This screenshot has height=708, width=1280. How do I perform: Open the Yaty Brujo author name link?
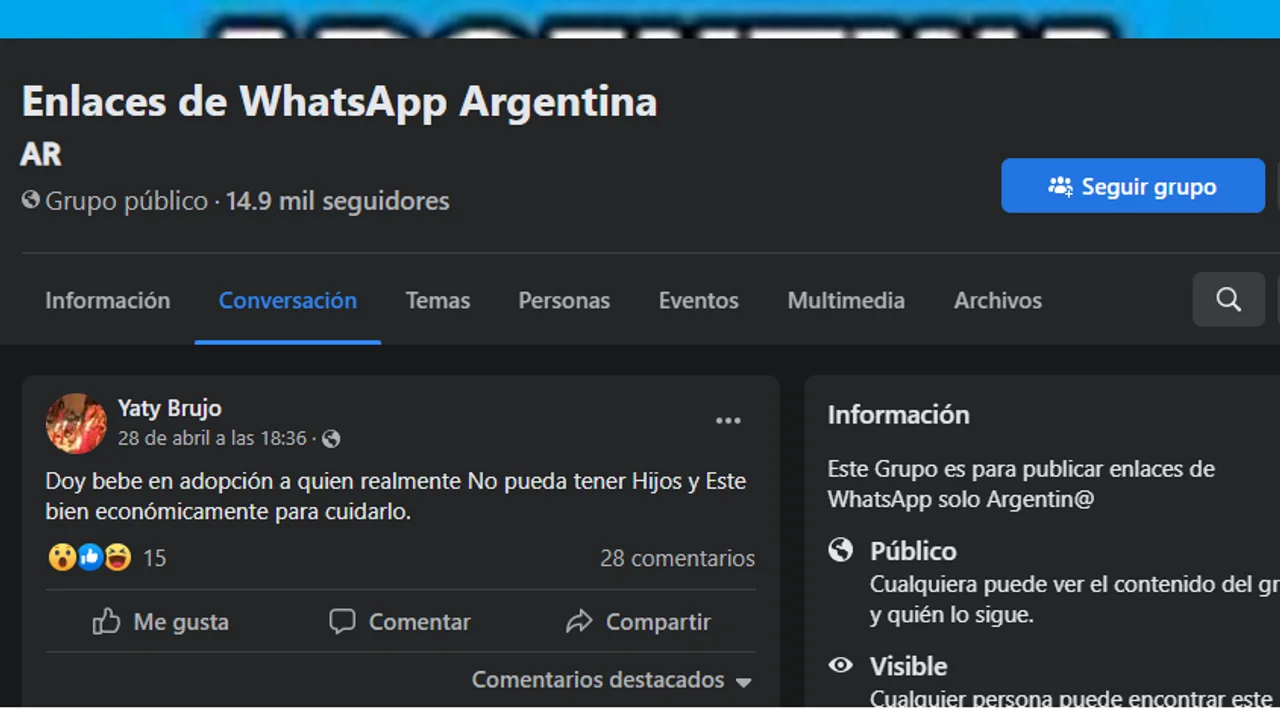tap(170, 408)
